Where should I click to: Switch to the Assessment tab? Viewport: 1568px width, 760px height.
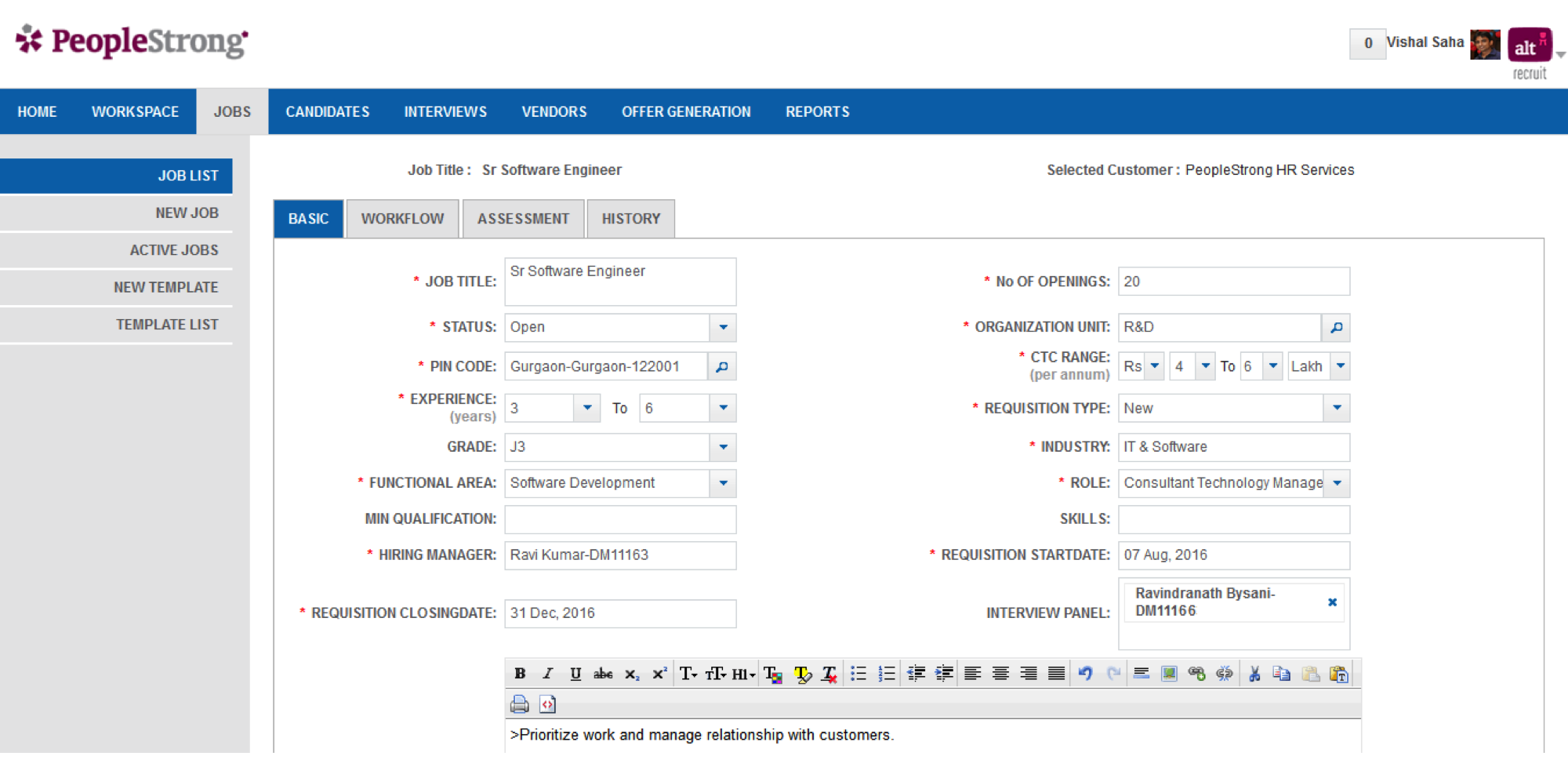point(524,219)
